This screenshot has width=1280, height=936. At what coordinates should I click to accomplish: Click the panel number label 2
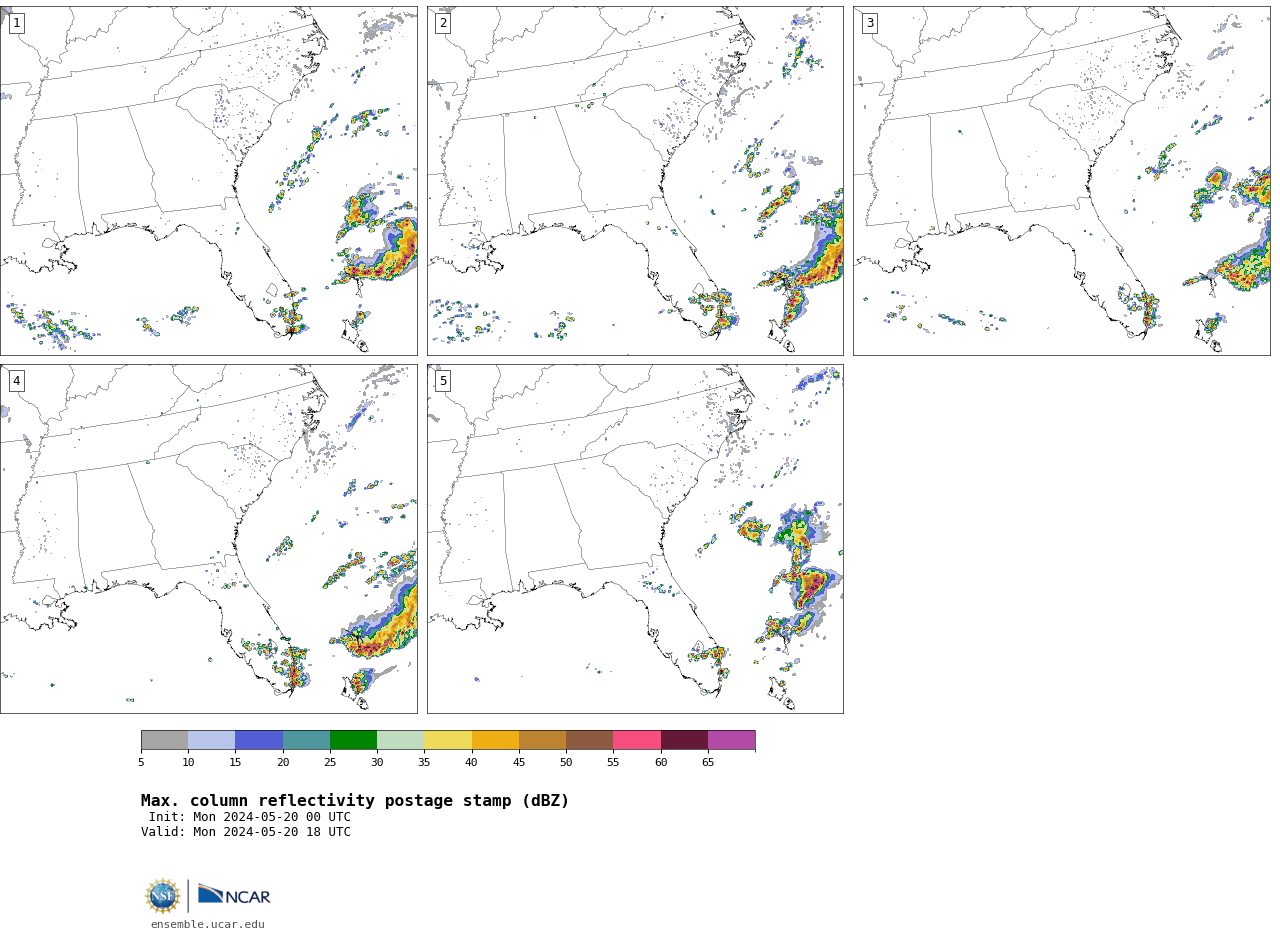click(443, 23)
